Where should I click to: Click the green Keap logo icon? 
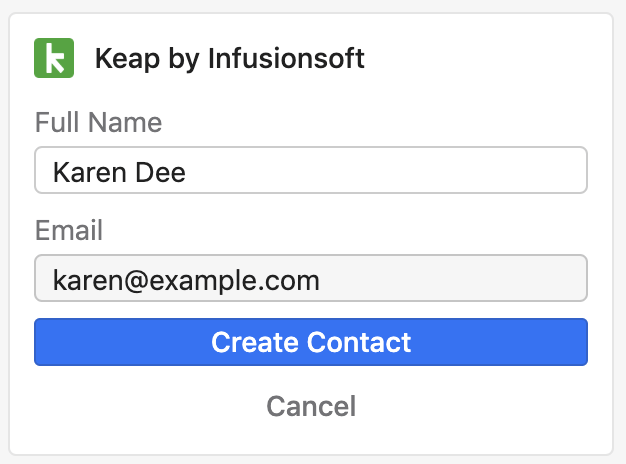(x=54, y=58)
